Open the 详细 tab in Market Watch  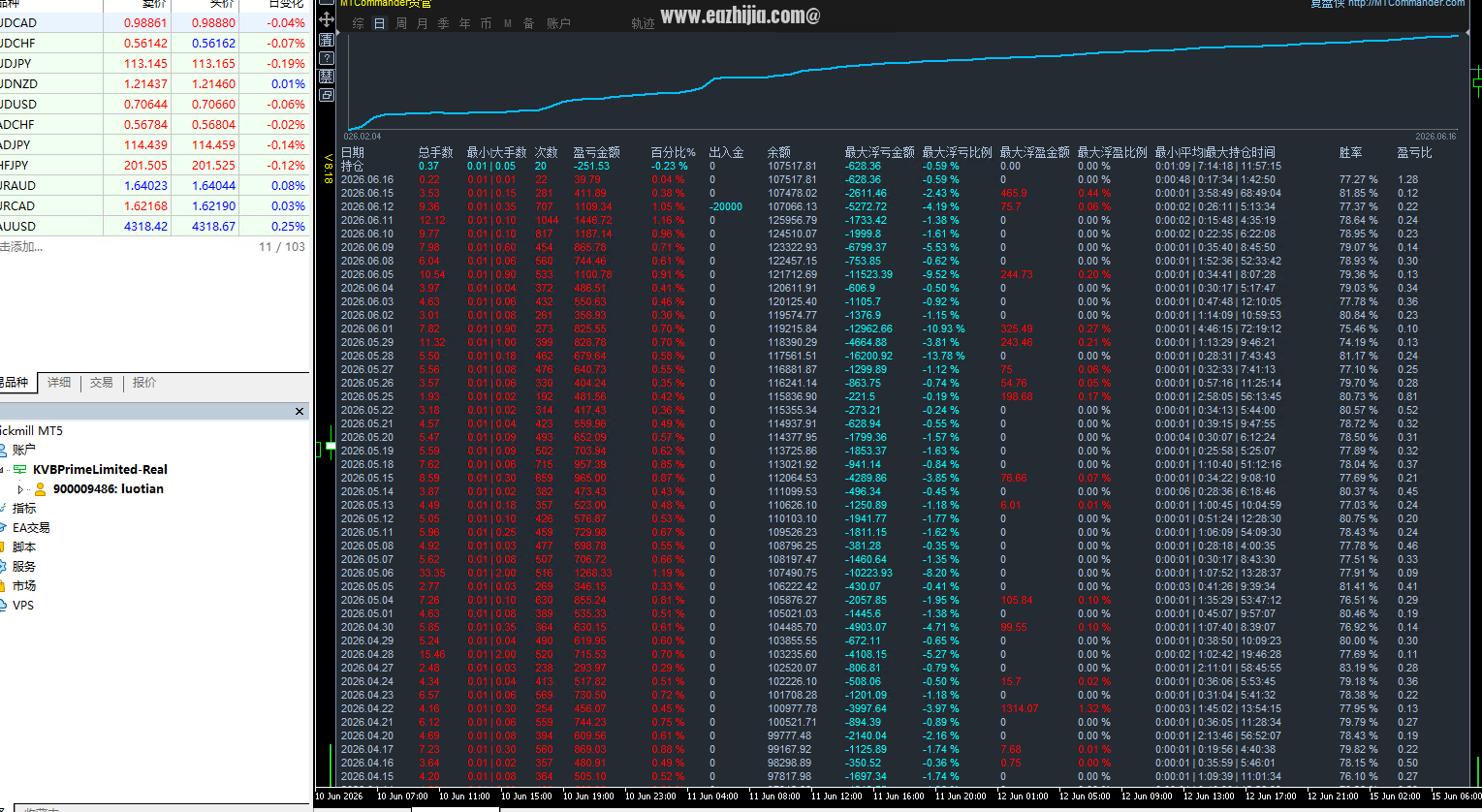click(59, 383)
